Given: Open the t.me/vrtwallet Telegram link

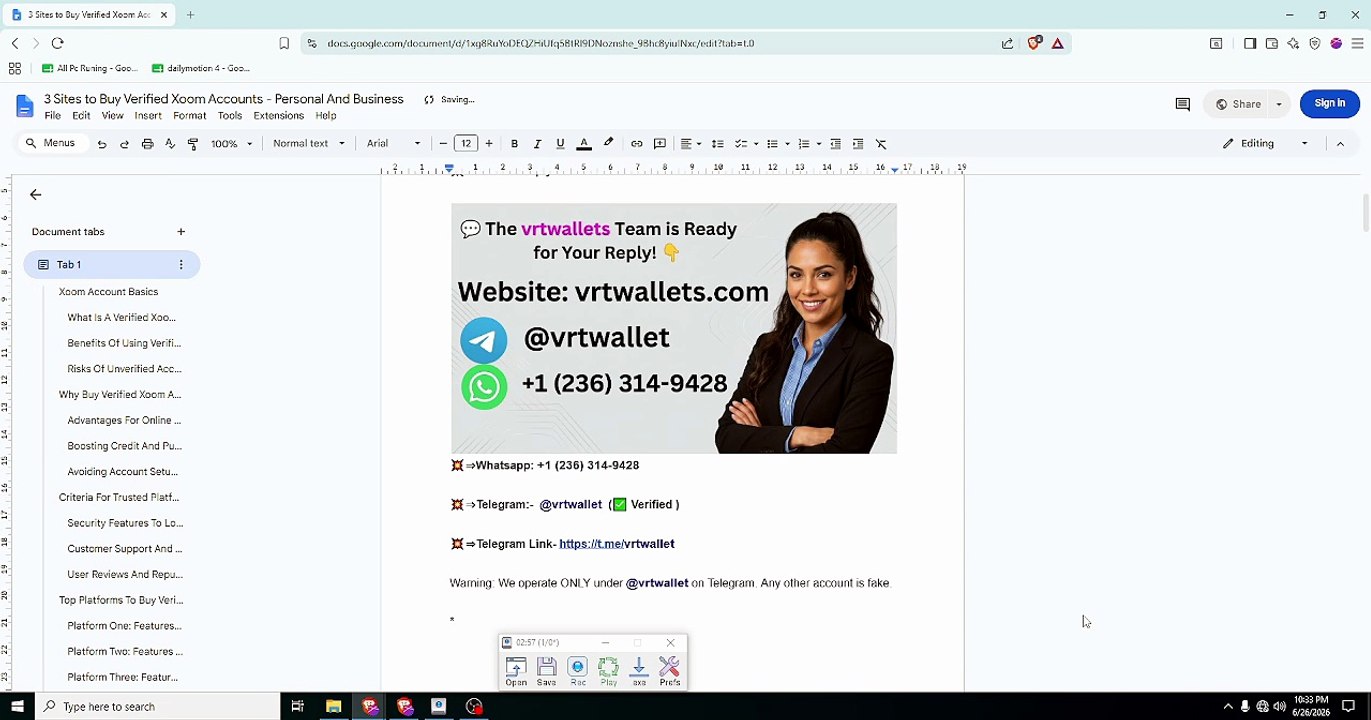Looking at the screenshot, I should 617,544.
